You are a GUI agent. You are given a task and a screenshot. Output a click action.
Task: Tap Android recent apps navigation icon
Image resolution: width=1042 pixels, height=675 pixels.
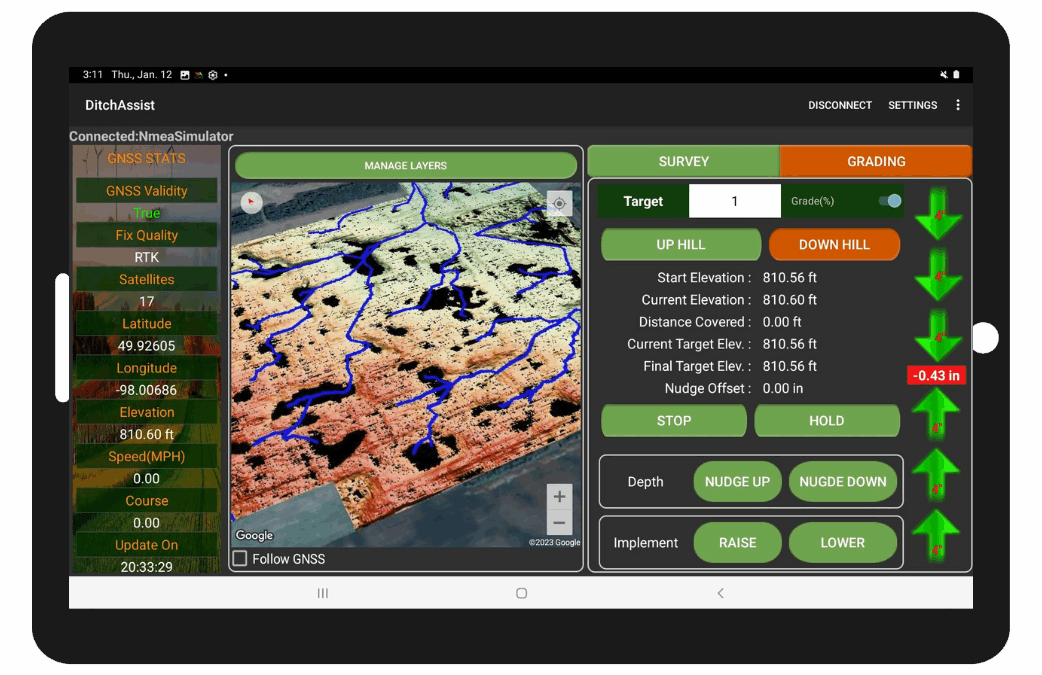point(322,593)
